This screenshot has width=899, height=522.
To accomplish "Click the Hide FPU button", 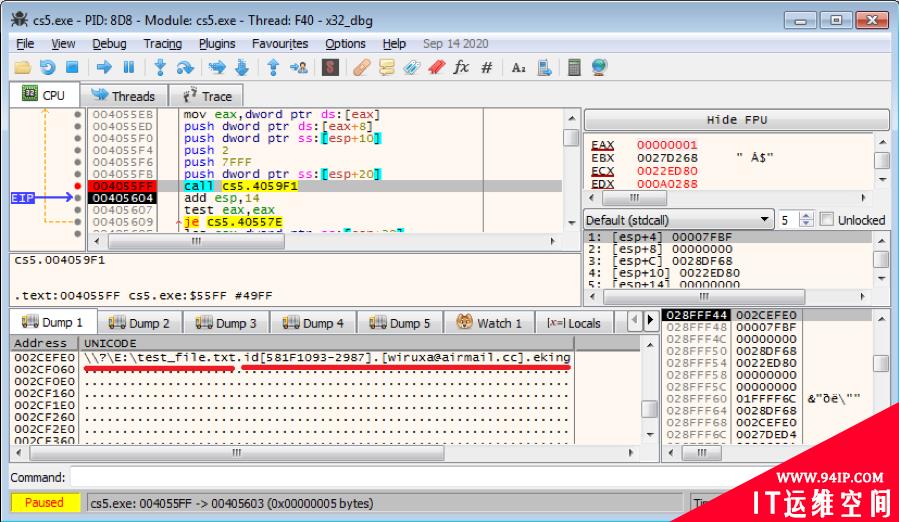I will [736, 120].
